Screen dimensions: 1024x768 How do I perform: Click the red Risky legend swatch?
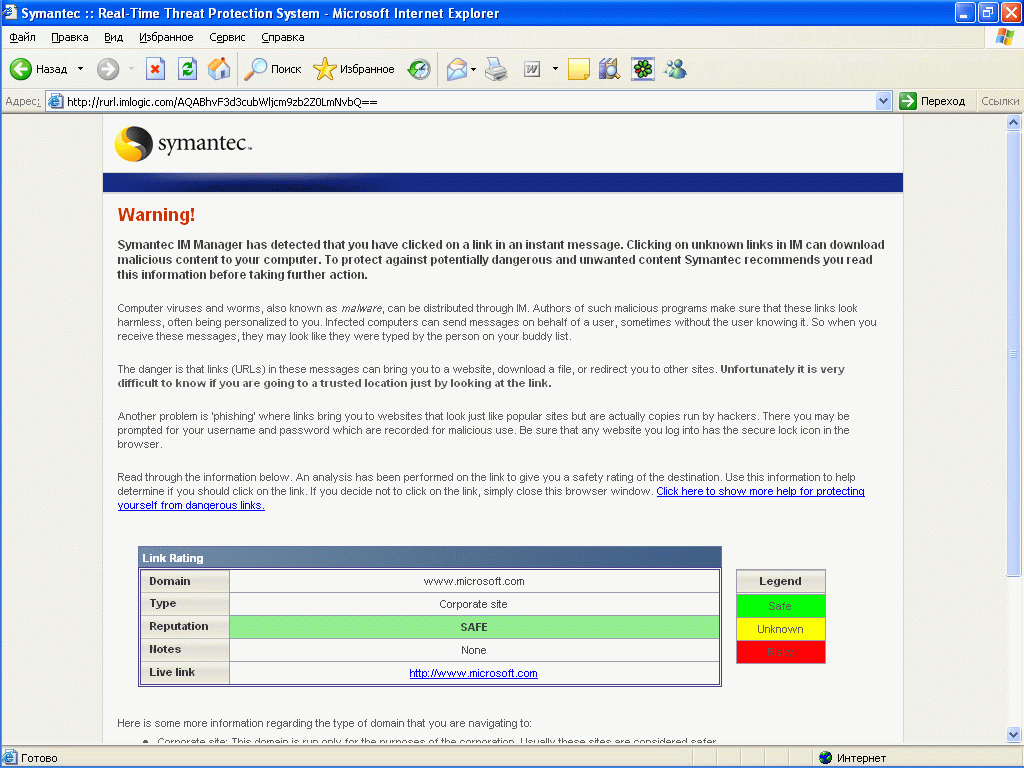pos(780,652)
